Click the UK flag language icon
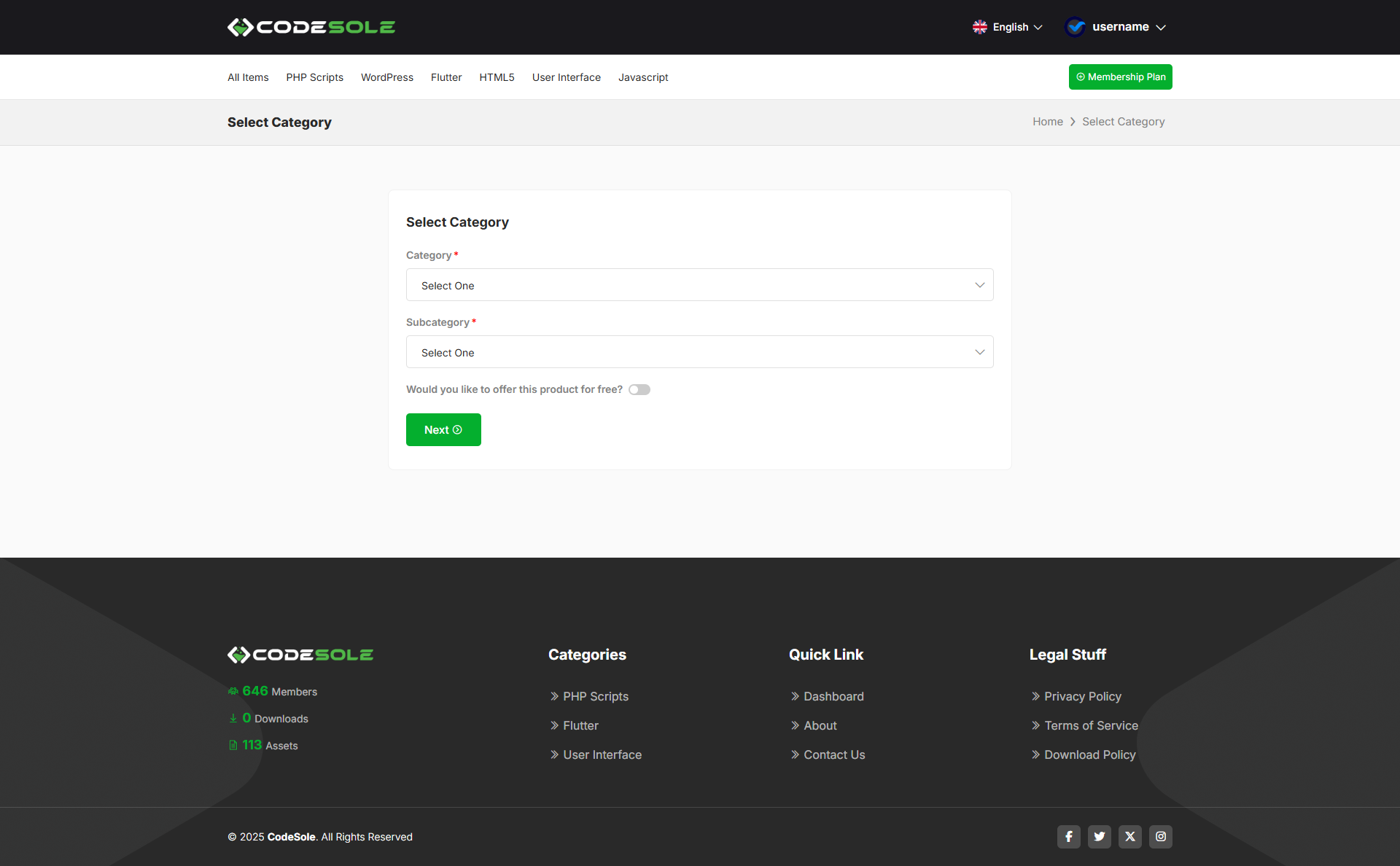1400x866 pixels. [979, 27]
